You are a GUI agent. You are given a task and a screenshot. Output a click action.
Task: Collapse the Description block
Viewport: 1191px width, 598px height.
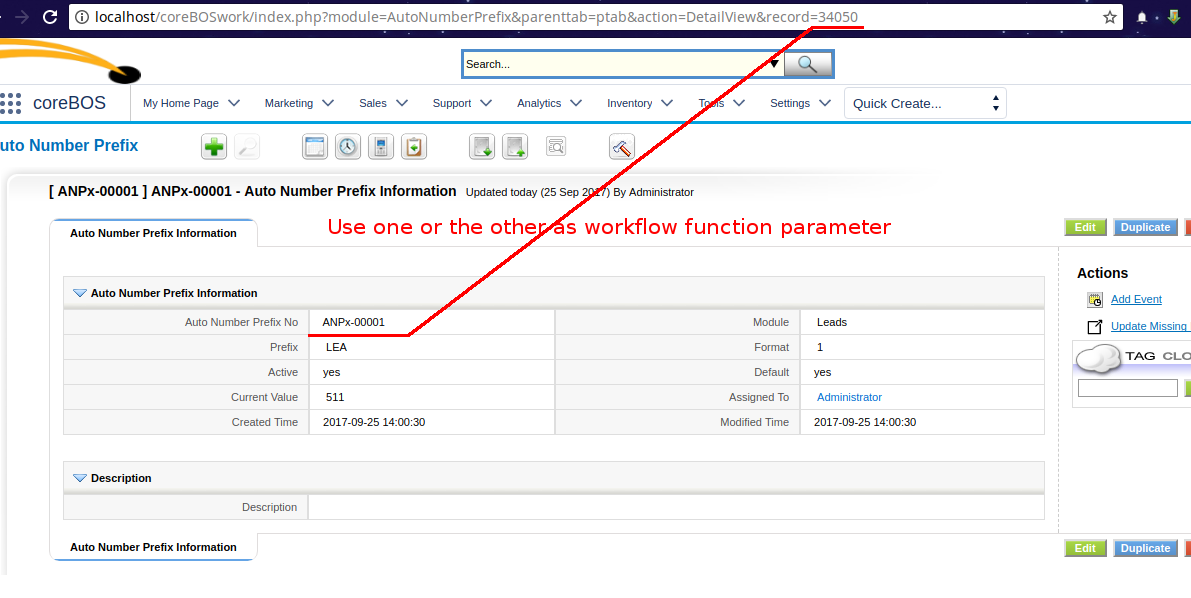pyautogui.click(x=80, y=478)
